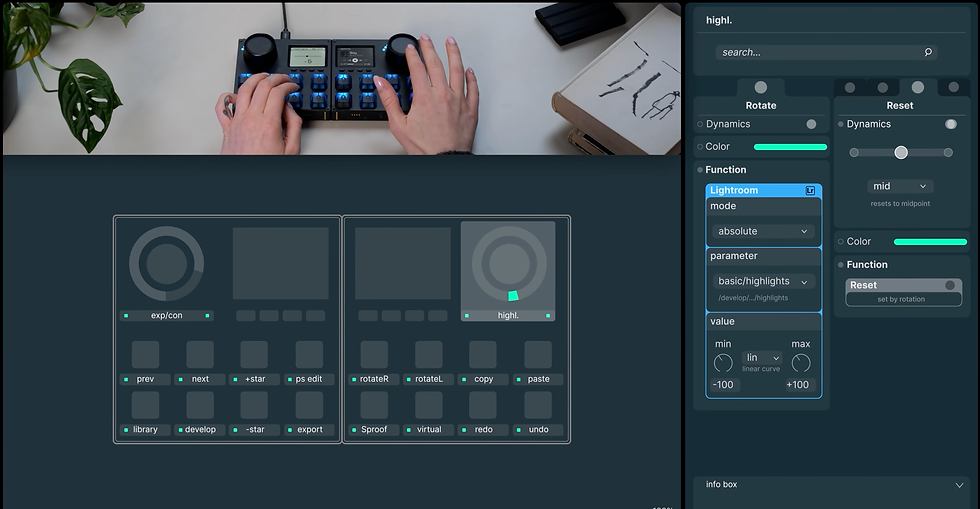Image resolution: width=980 pixels, height=509 pixels.
Task: Select the paste key square
Action: (538, 355)
